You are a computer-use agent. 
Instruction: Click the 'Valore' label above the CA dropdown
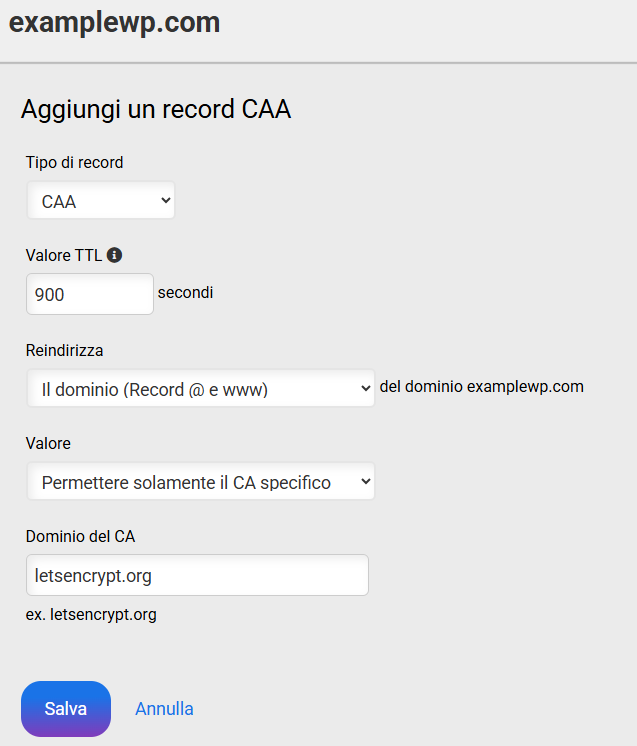(48, 443)
